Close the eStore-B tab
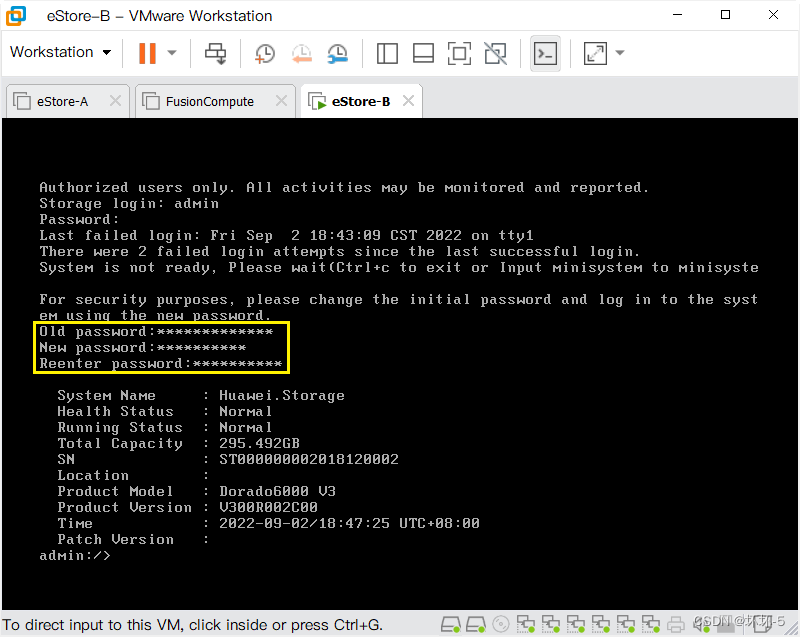 click(x=408, y=100)
